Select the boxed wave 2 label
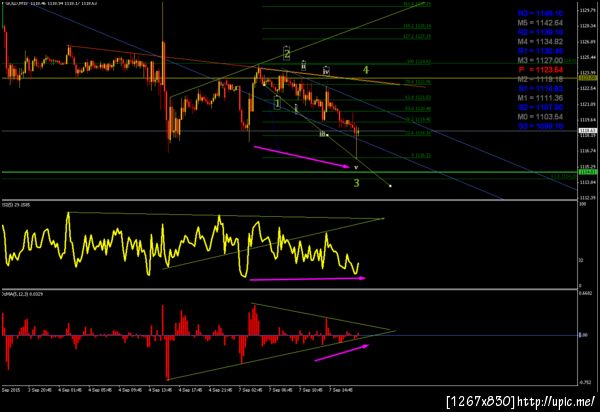Screen dimensions: 600x412 [287, 53]
